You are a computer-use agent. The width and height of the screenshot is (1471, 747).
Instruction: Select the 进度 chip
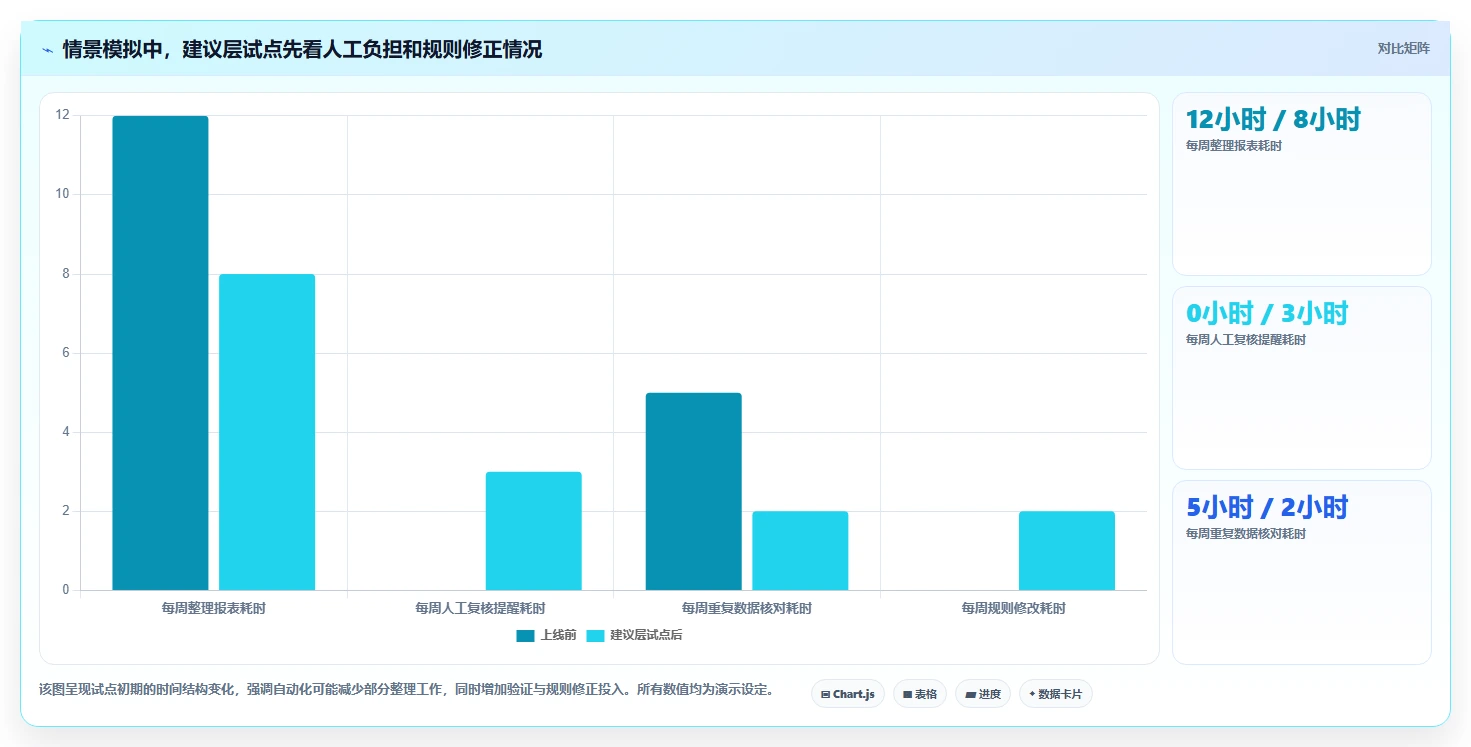(x=983, y=694)
